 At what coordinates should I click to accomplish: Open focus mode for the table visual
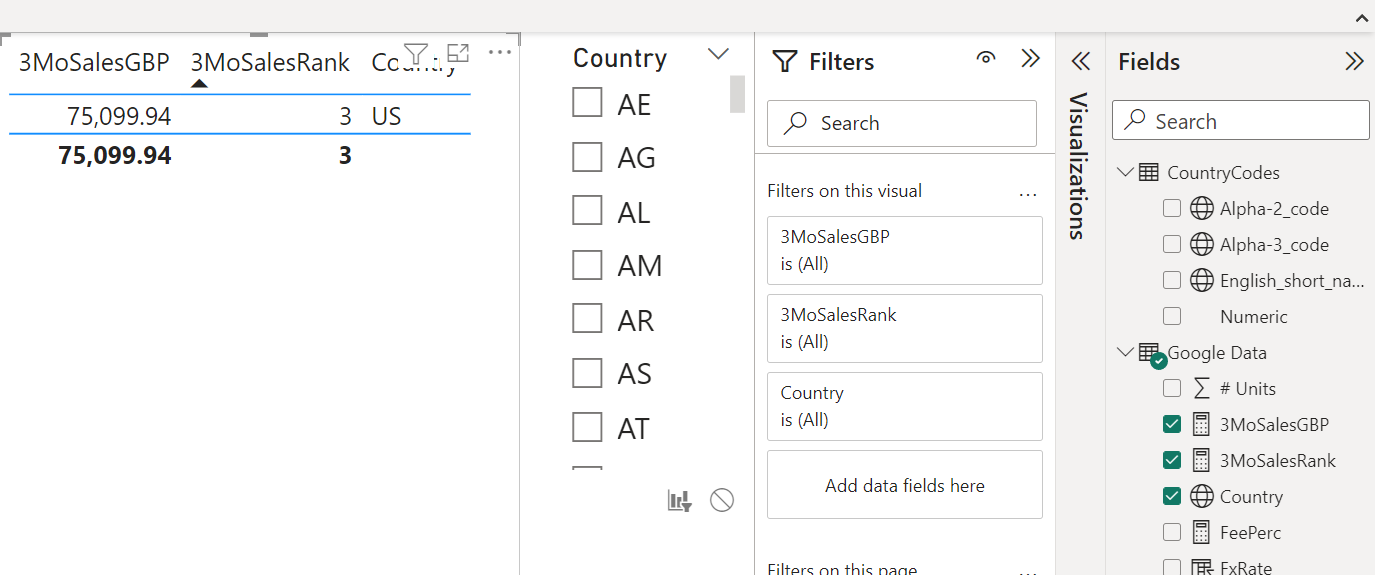[x=458, y=53]
